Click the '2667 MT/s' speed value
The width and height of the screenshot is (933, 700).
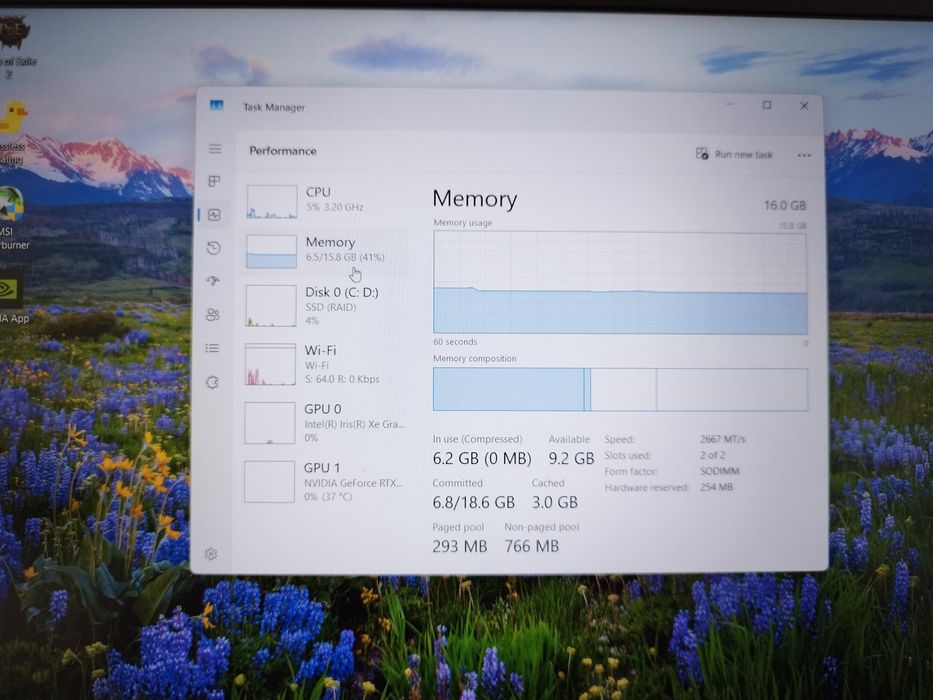click(x=722, y=439)
